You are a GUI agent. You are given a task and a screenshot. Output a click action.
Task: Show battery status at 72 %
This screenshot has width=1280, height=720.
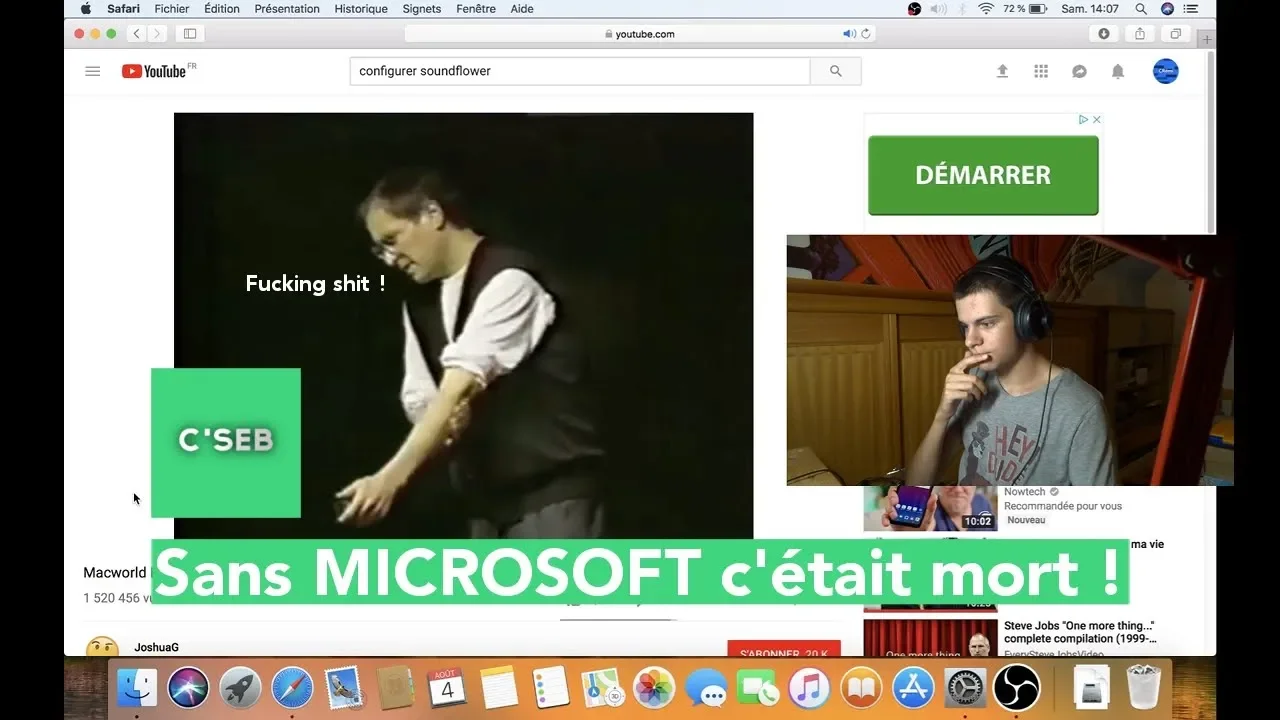(x=1025, y=9)
